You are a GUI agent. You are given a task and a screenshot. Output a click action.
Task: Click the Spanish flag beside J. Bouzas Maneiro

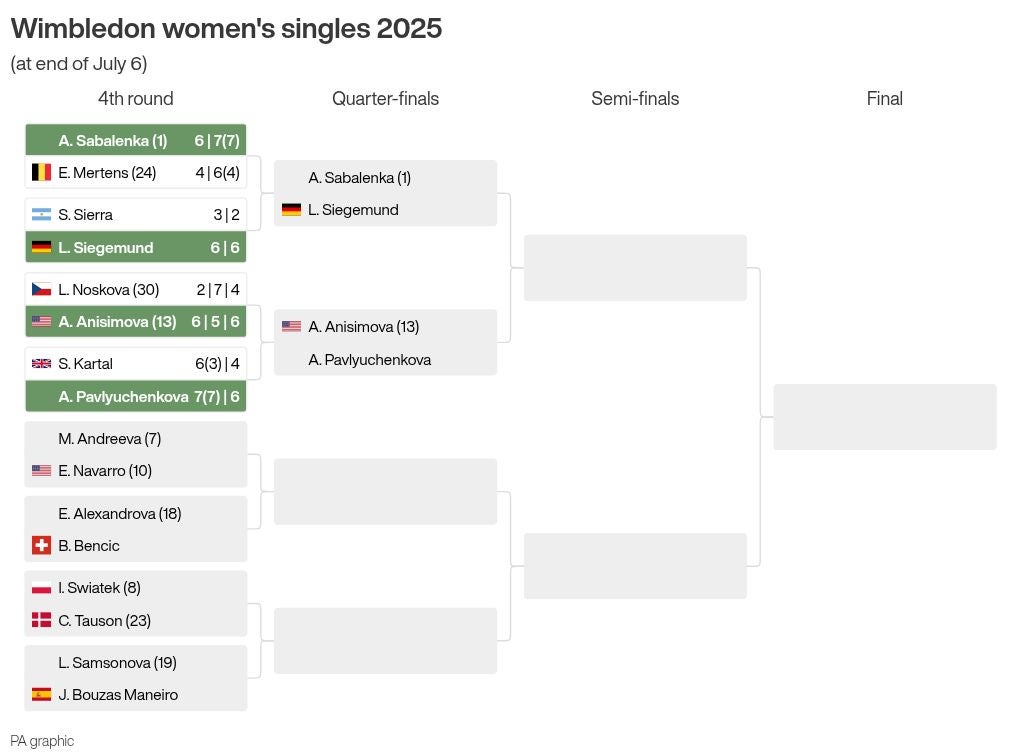[41, 695]
